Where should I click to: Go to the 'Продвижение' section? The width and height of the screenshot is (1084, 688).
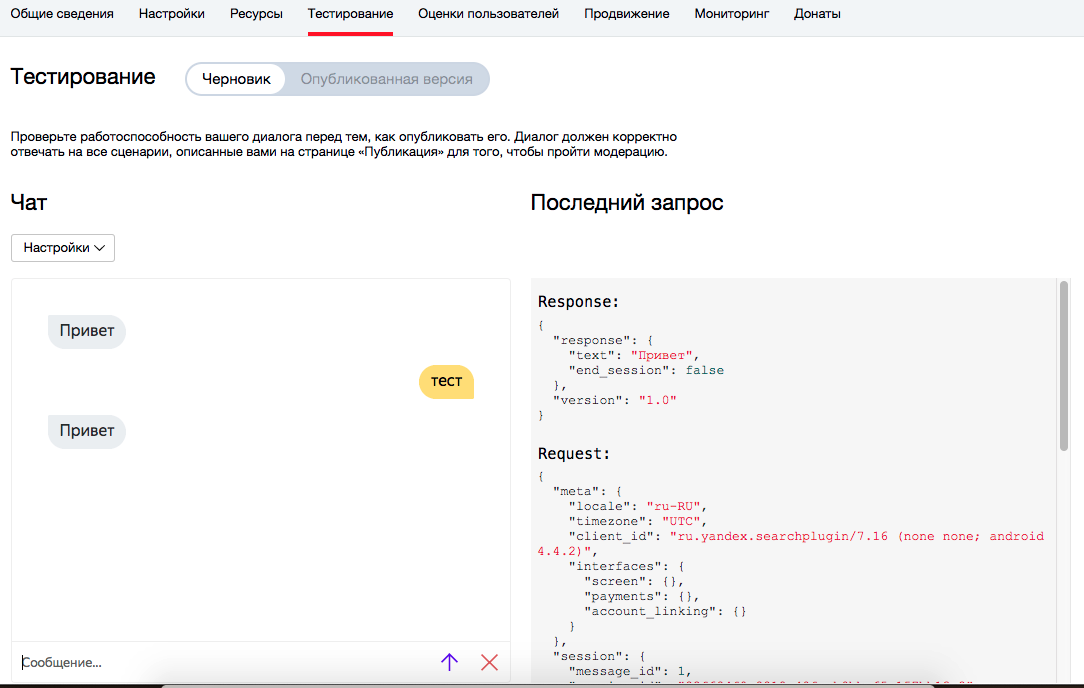[626, 14]
